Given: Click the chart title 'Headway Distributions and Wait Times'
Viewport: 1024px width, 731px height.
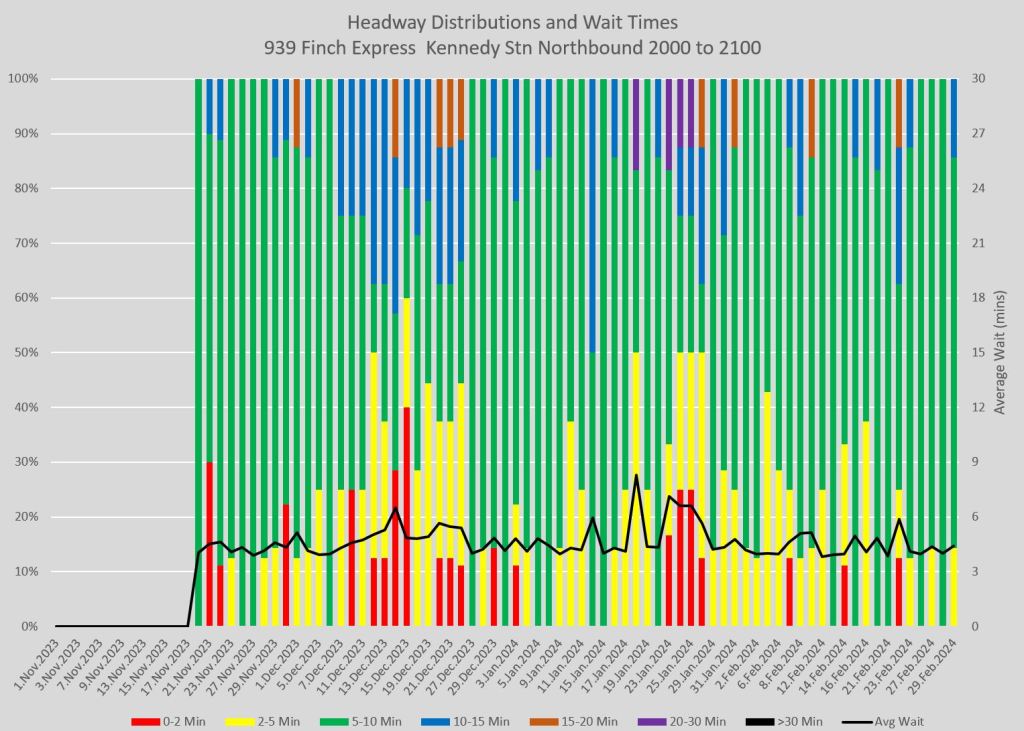Looking at the screenshot, I should pos(511,22).
